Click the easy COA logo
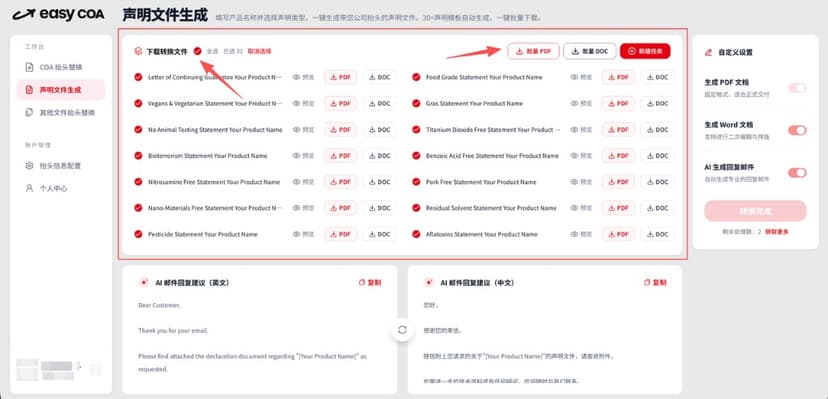This screenshot has height=399, width=828. pyautogui.click(x=58, y=14)
